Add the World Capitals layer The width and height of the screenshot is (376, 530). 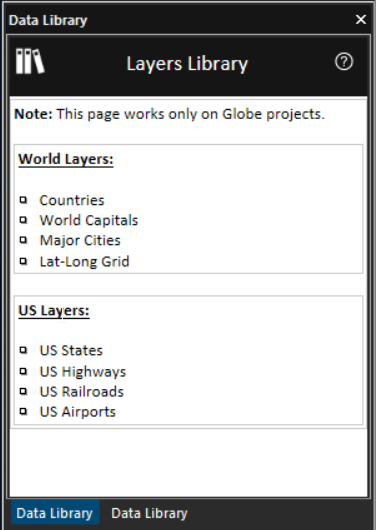point(89,220)
